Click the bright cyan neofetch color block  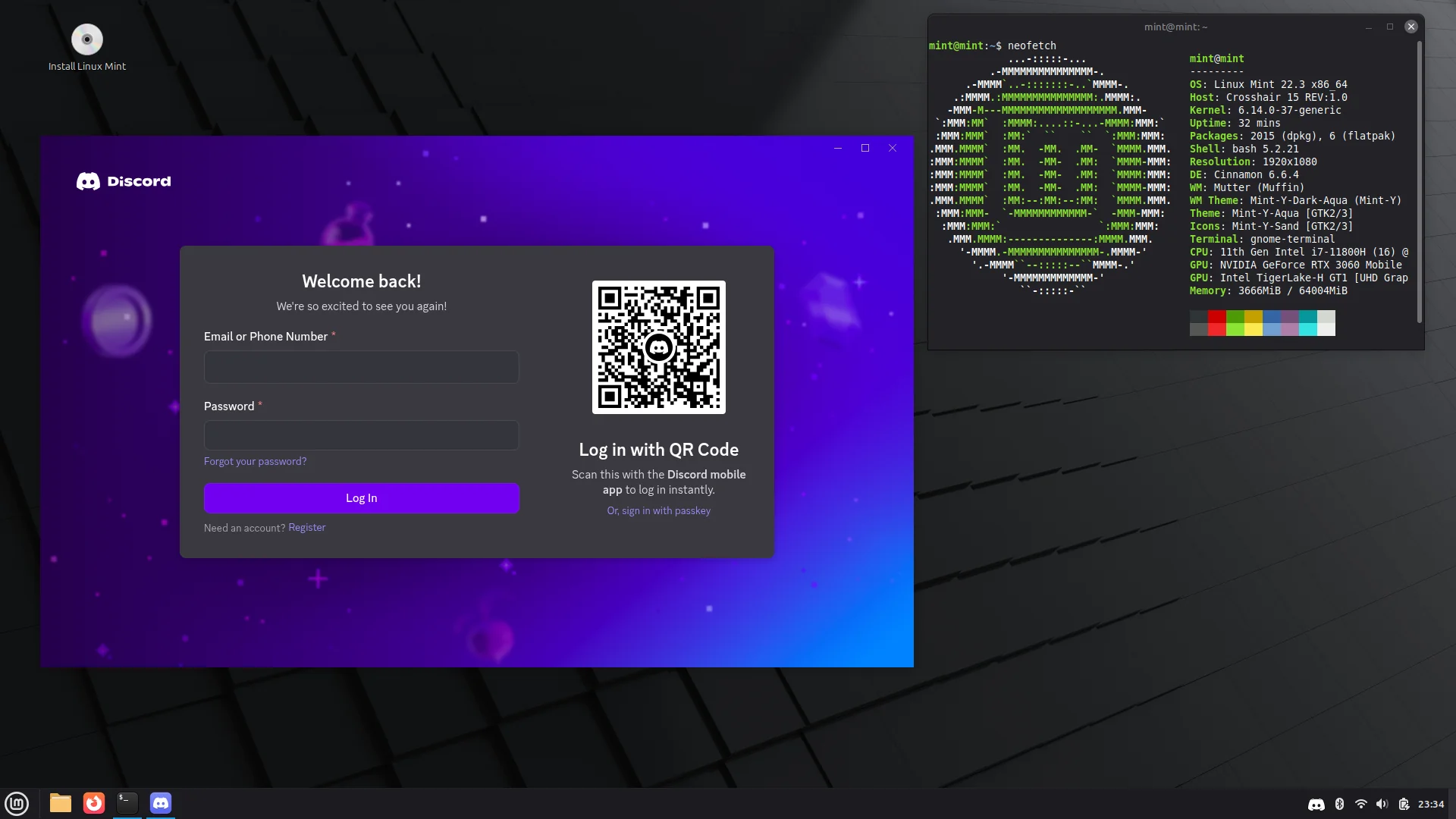click(1308, 329)
